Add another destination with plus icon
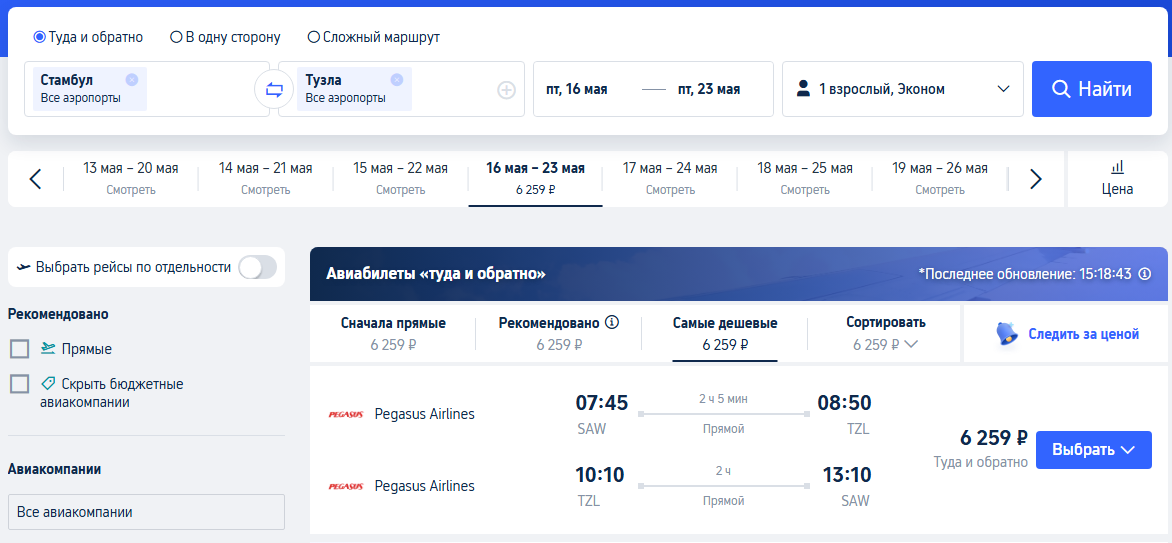This screenshot has width=1172, height=543. (x=506, y=90)
